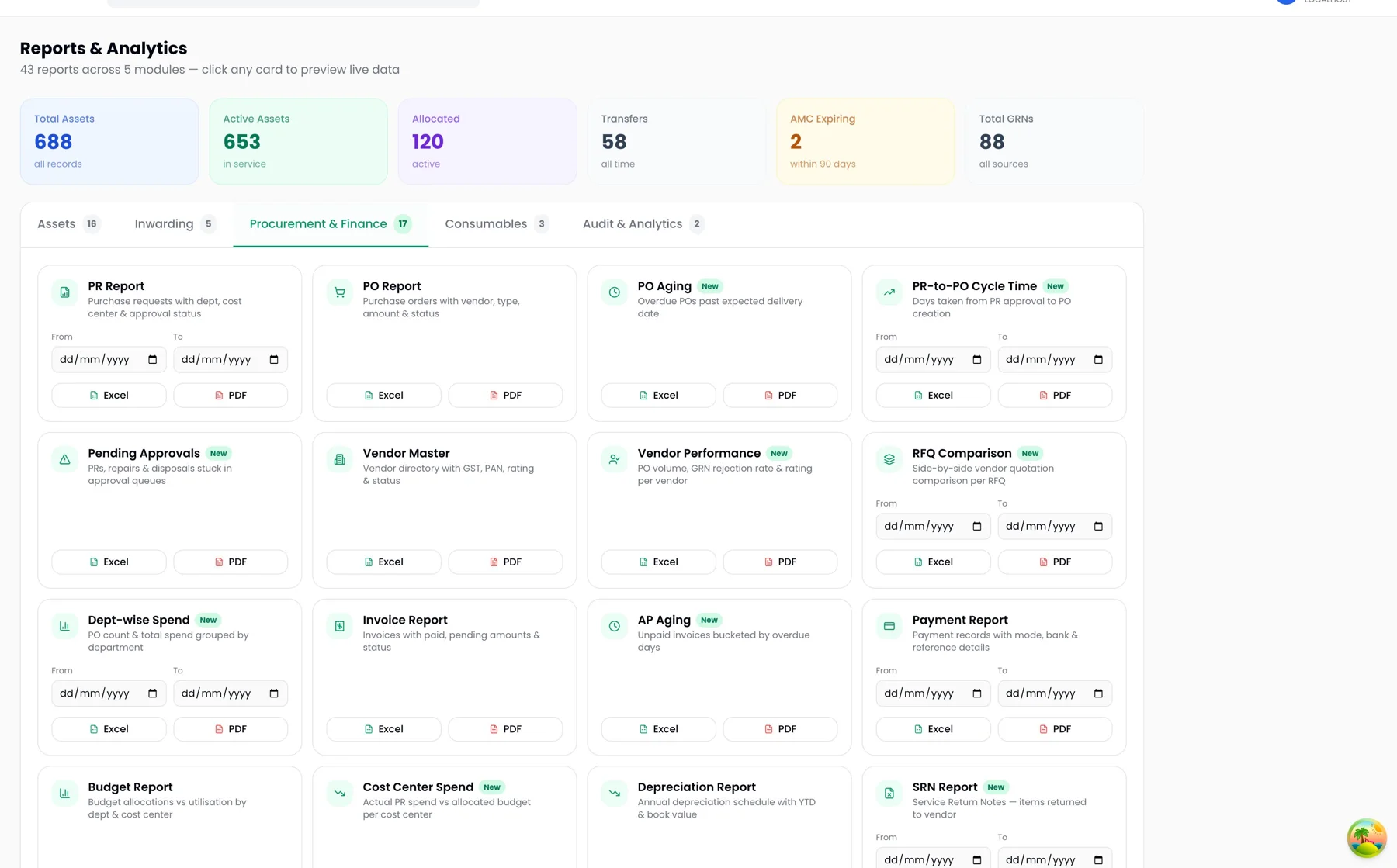Download PO Report as PDF
The image size is (1397, 868).
click(505, 396)
